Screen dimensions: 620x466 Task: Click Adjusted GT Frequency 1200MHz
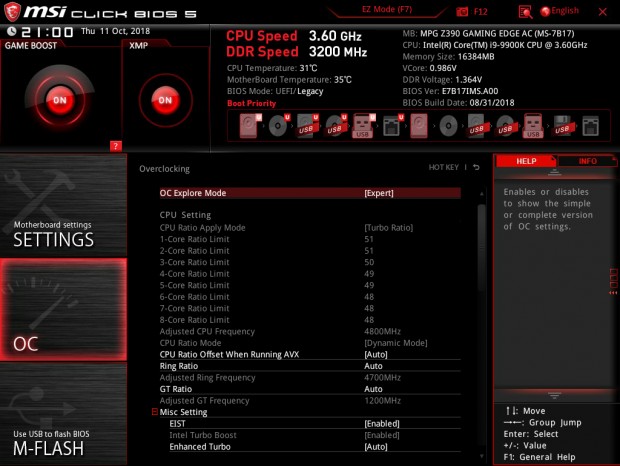[382, 400]
